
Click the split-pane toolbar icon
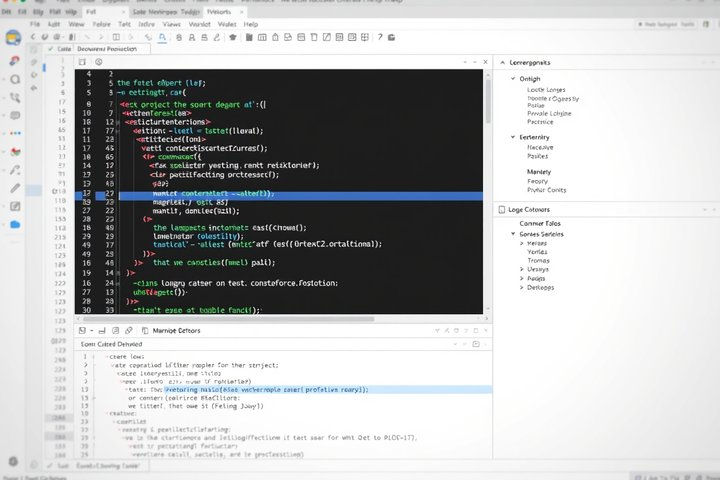pyautogui.click(x=116, y=37)
